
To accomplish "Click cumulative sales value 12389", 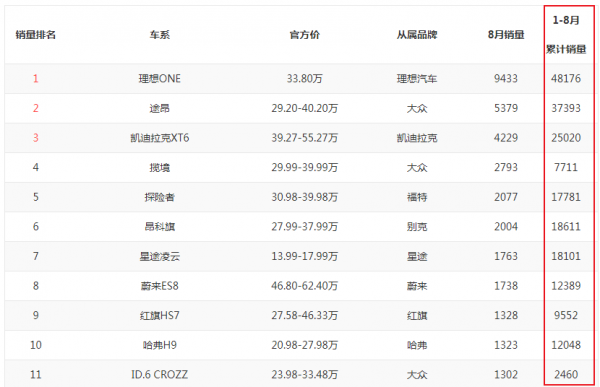I will click(x=566, y=286).
